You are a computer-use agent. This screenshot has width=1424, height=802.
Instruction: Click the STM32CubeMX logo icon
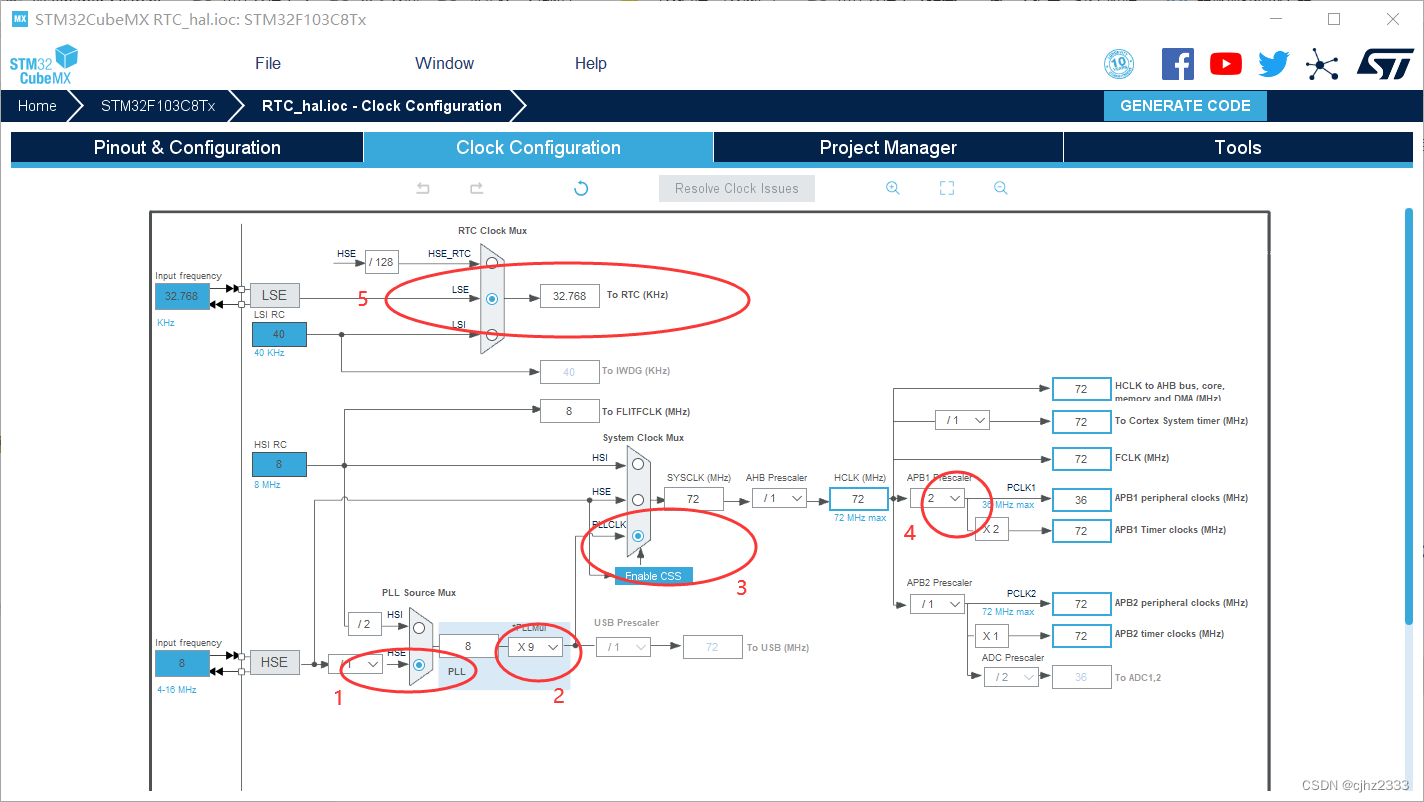43,64
